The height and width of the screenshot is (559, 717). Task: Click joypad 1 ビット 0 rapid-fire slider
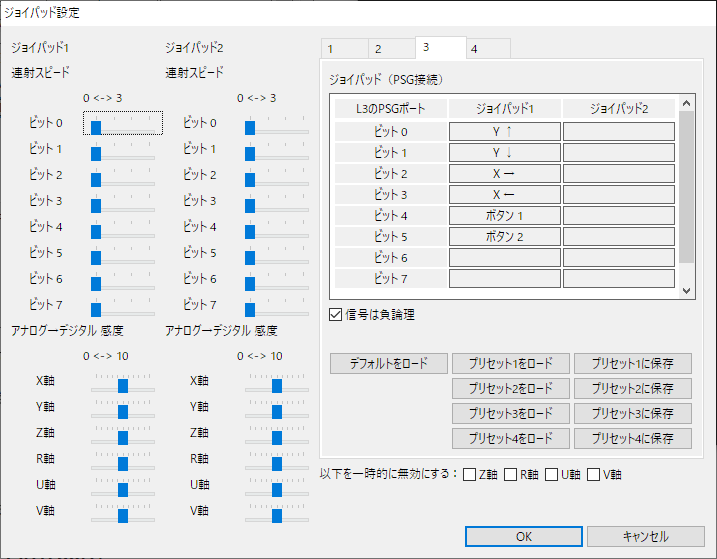[x=124, y=125]
